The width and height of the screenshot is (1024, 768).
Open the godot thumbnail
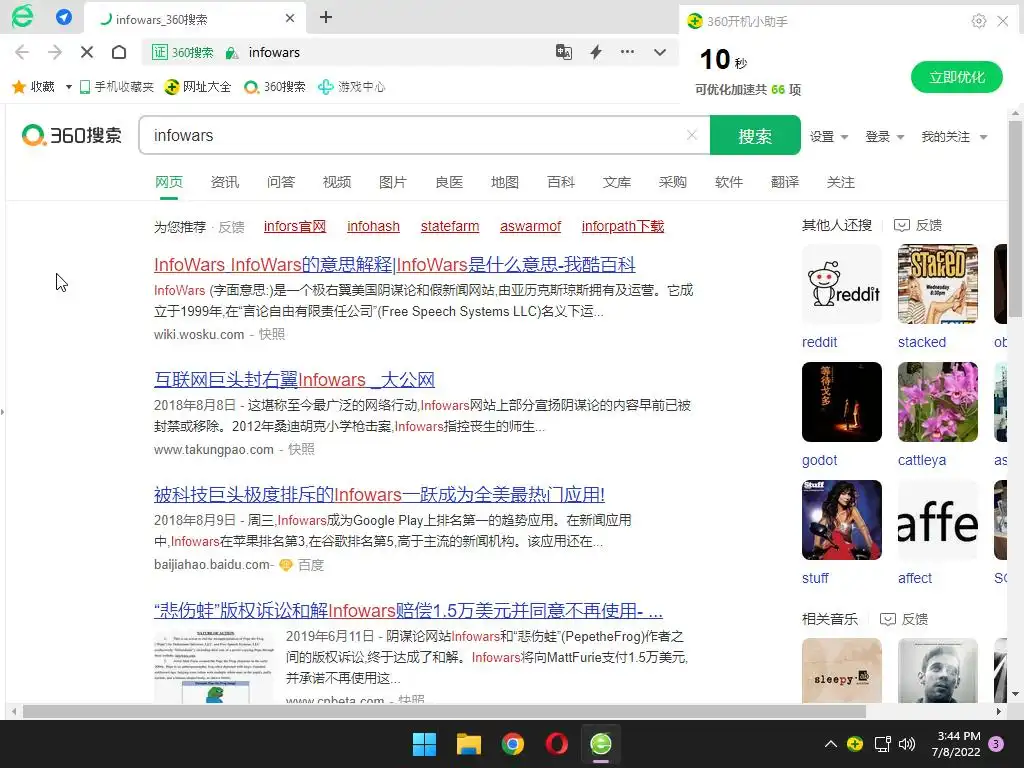coord(842,402)
